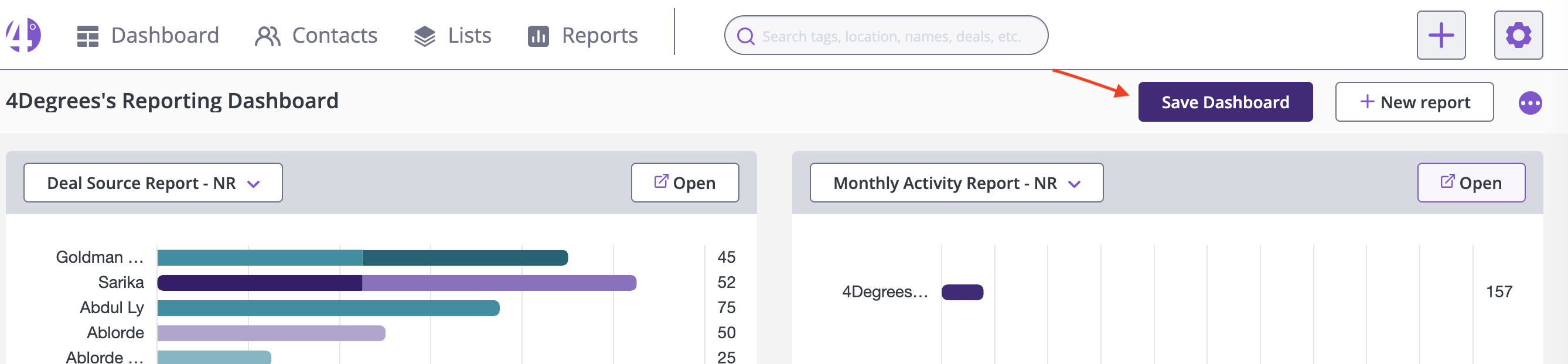Screen dimensions: 1568x364
Task: Click the value 75 in deal chart
Action: (725, 307)
